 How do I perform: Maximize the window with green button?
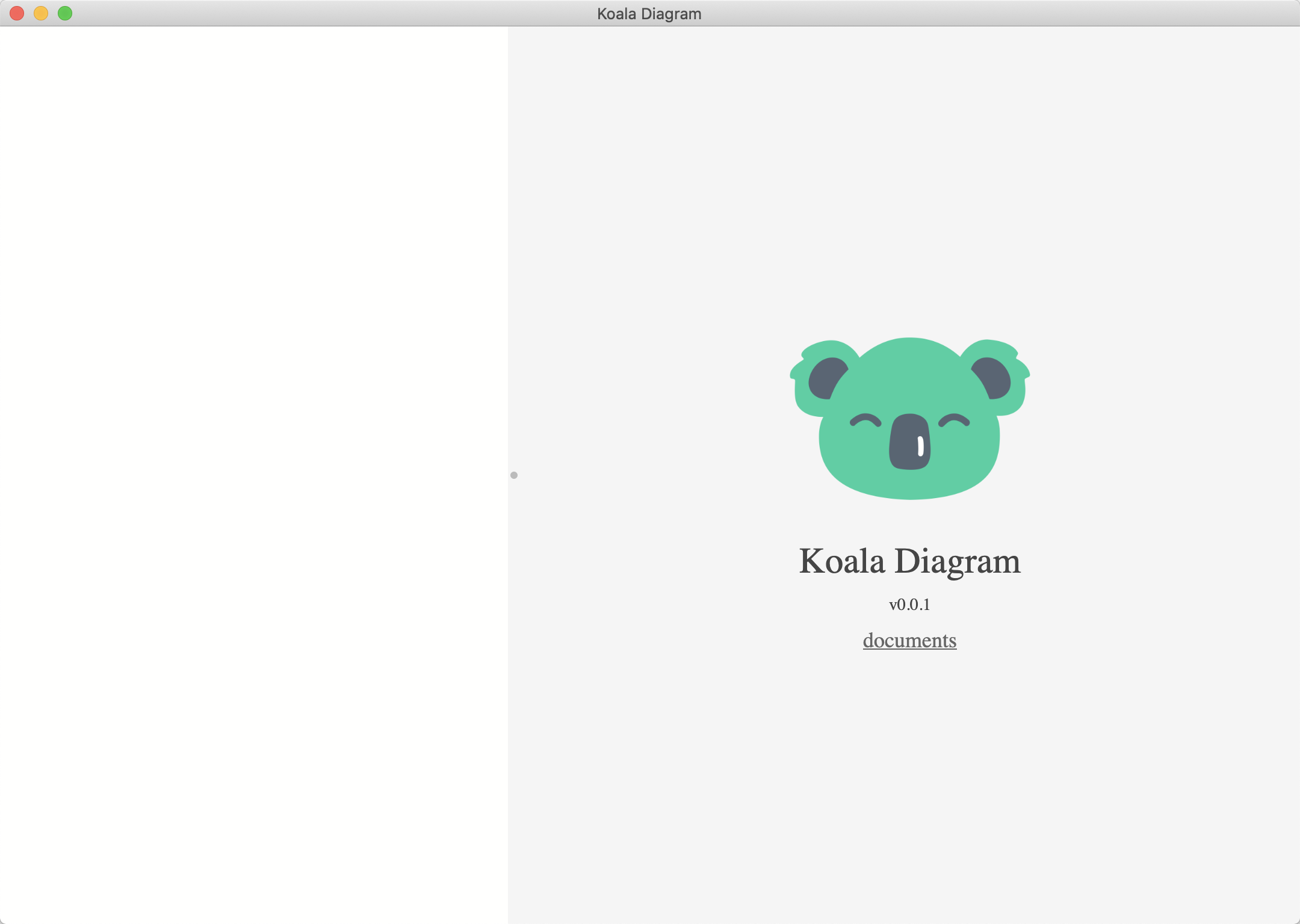(65, 13)
